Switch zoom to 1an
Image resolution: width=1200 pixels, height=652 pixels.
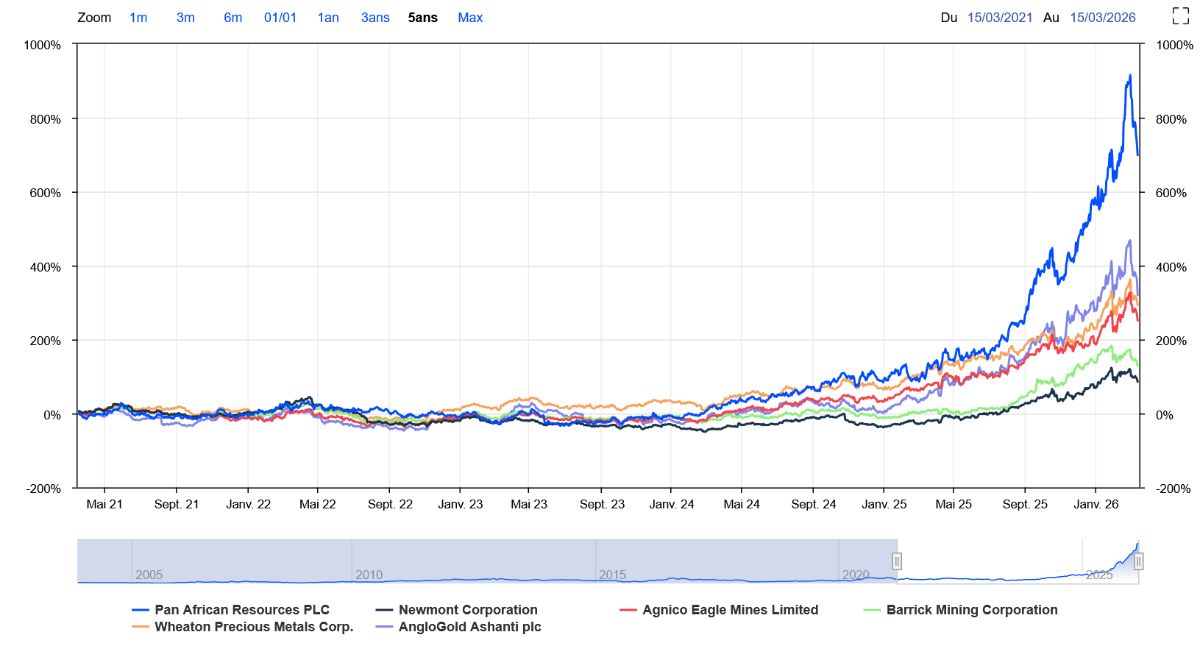328,17
